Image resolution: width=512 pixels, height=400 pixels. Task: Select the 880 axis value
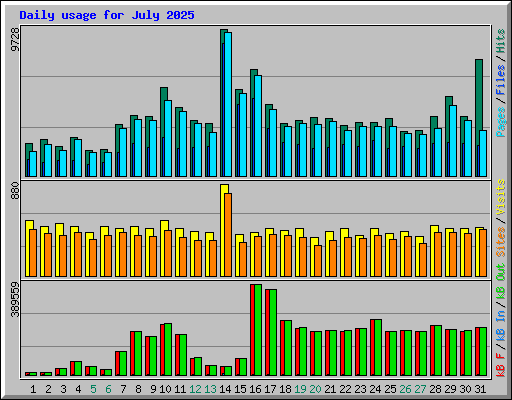tap(15, 191)
